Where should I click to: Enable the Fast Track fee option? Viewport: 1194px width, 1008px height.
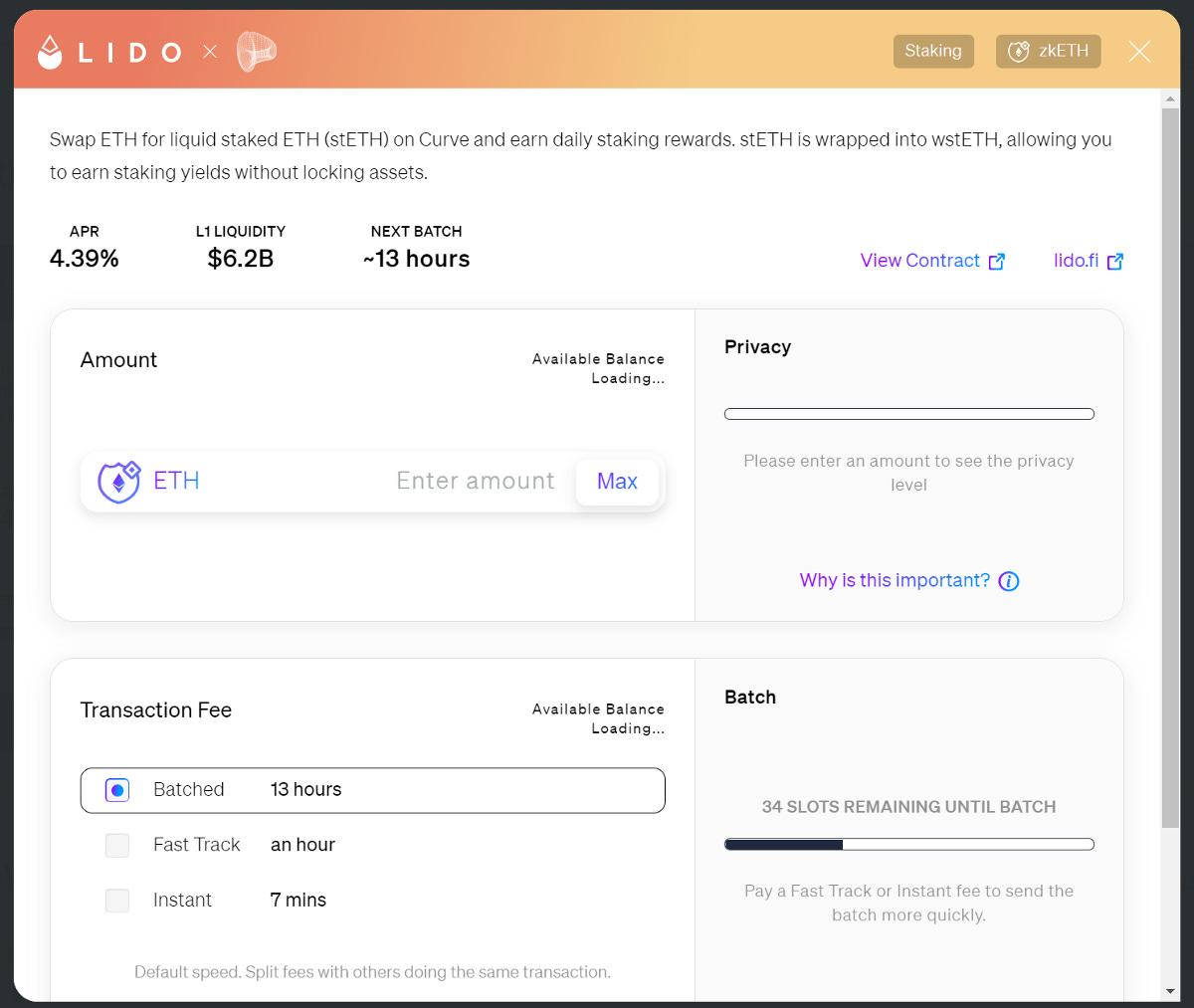(x=117, y=845)
